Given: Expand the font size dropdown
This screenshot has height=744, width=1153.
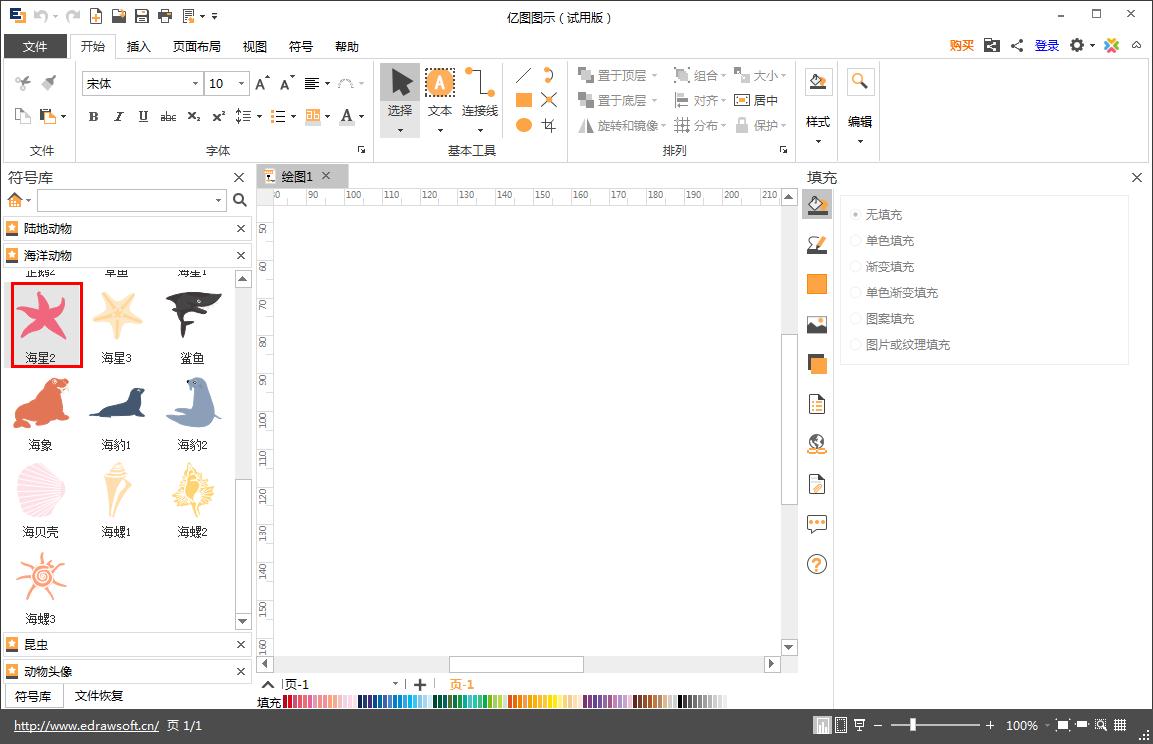Looking at the screenshot, I should (x=241, y=84).
